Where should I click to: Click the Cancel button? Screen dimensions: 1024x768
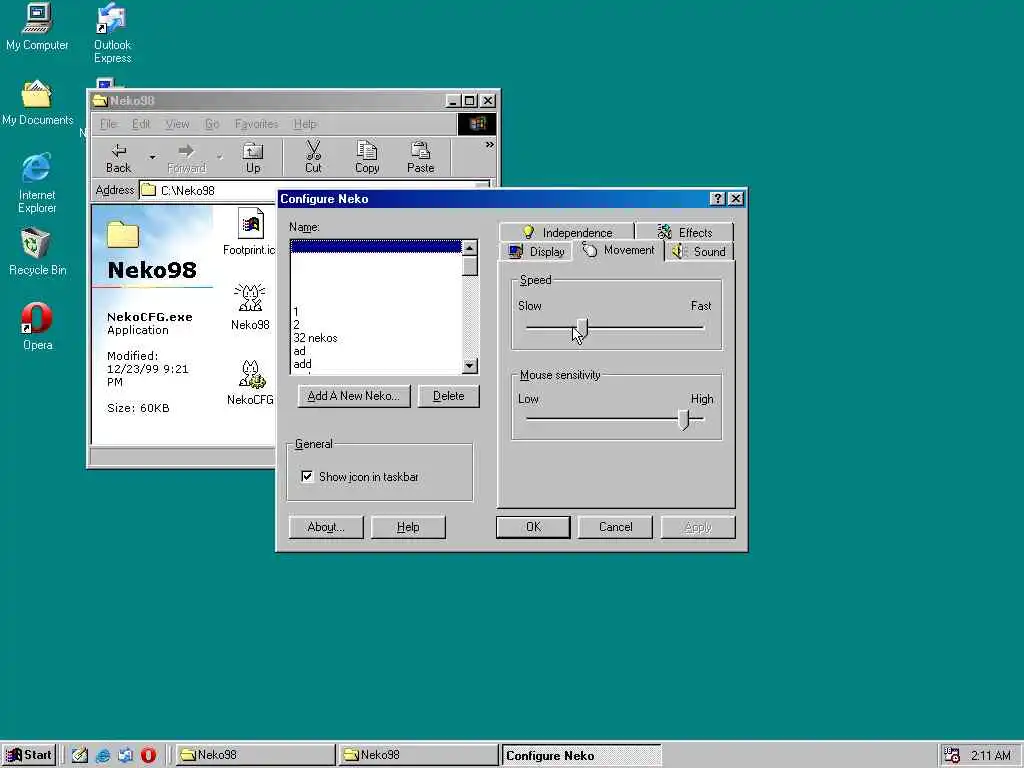tap(615, 527)
